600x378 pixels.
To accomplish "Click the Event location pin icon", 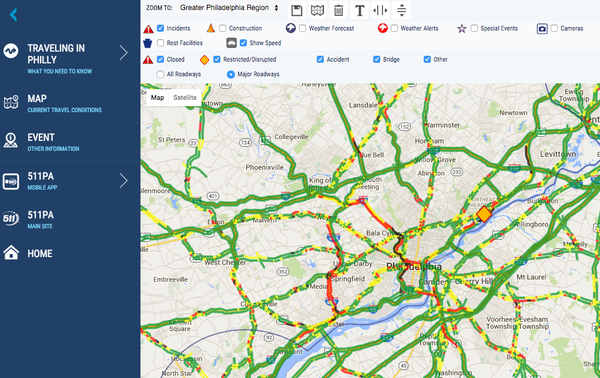I will (11, 140).
